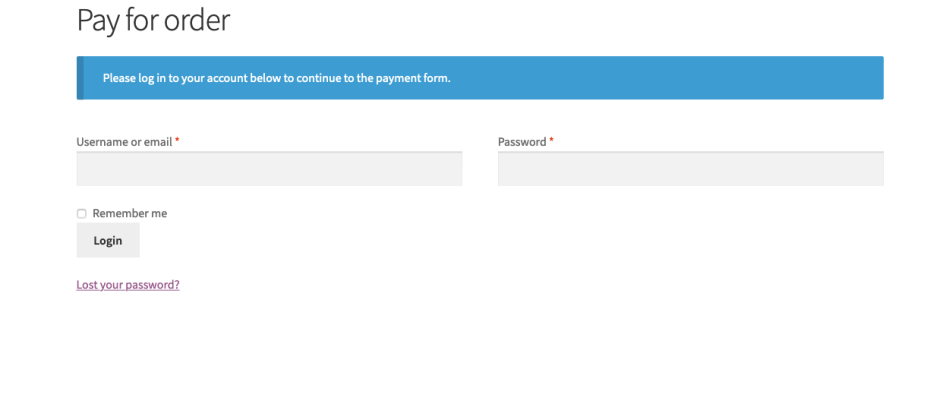The height and width of the screenshot is (414, 949).
Task: Click the blue login notice banner
Action: coord(600,78)
